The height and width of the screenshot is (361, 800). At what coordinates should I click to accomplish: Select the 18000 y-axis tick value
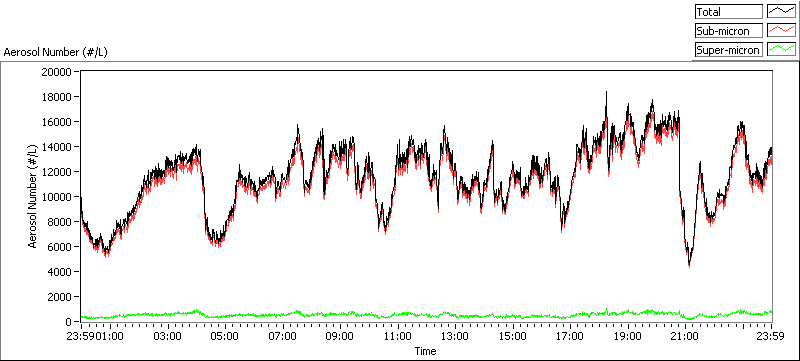point(58,96)
